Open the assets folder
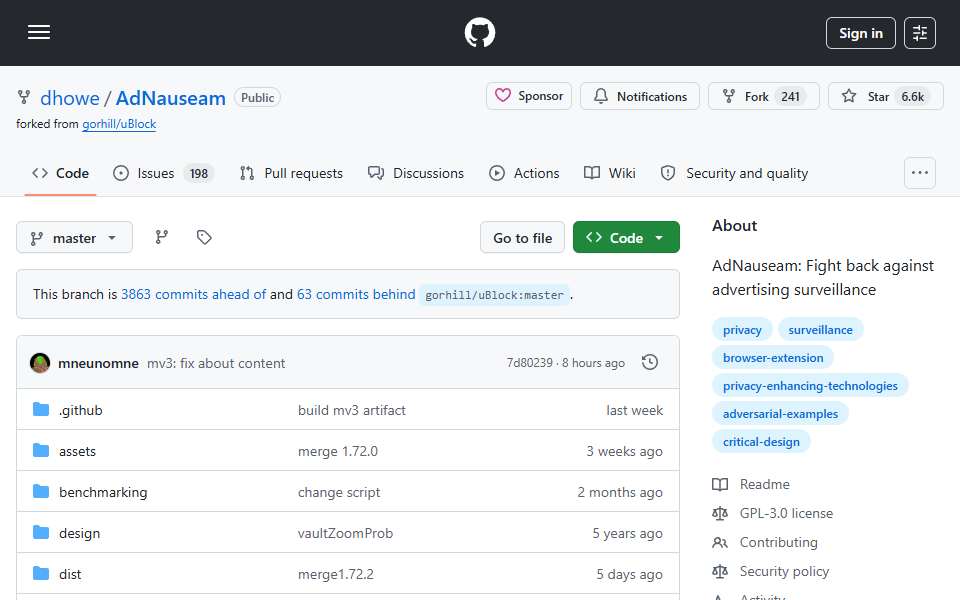960x600 pixels. [77, 451]
